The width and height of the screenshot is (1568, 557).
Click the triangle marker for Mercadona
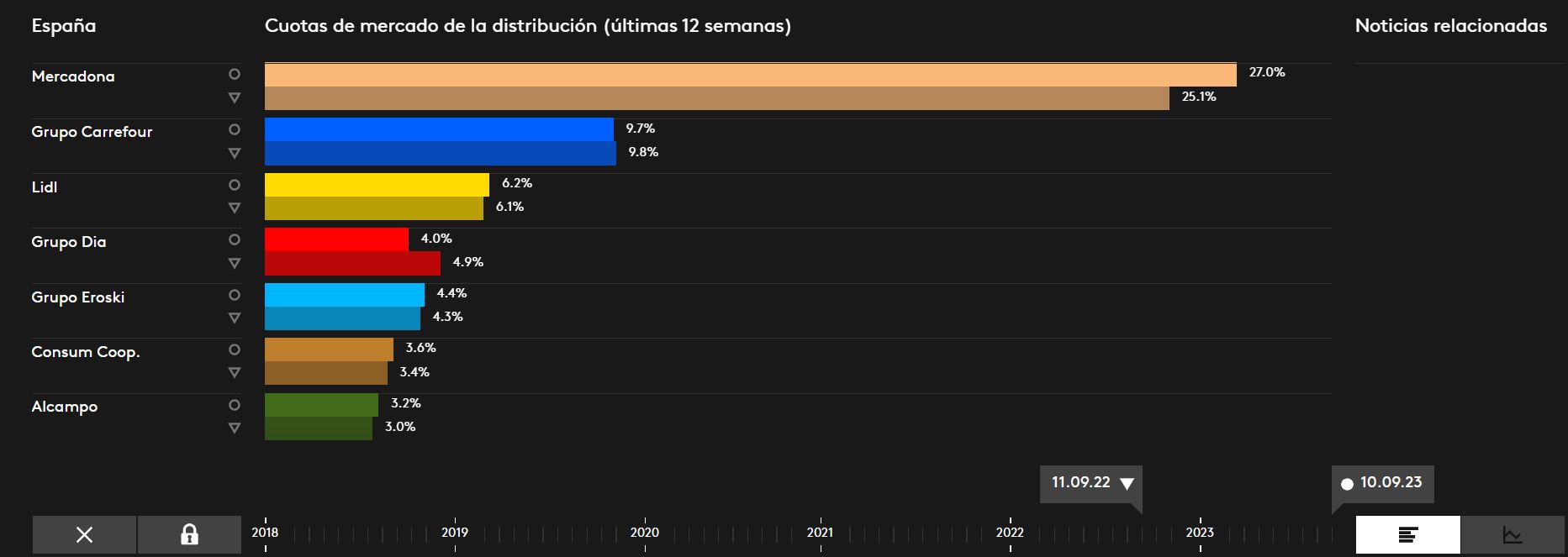point(235,98)
